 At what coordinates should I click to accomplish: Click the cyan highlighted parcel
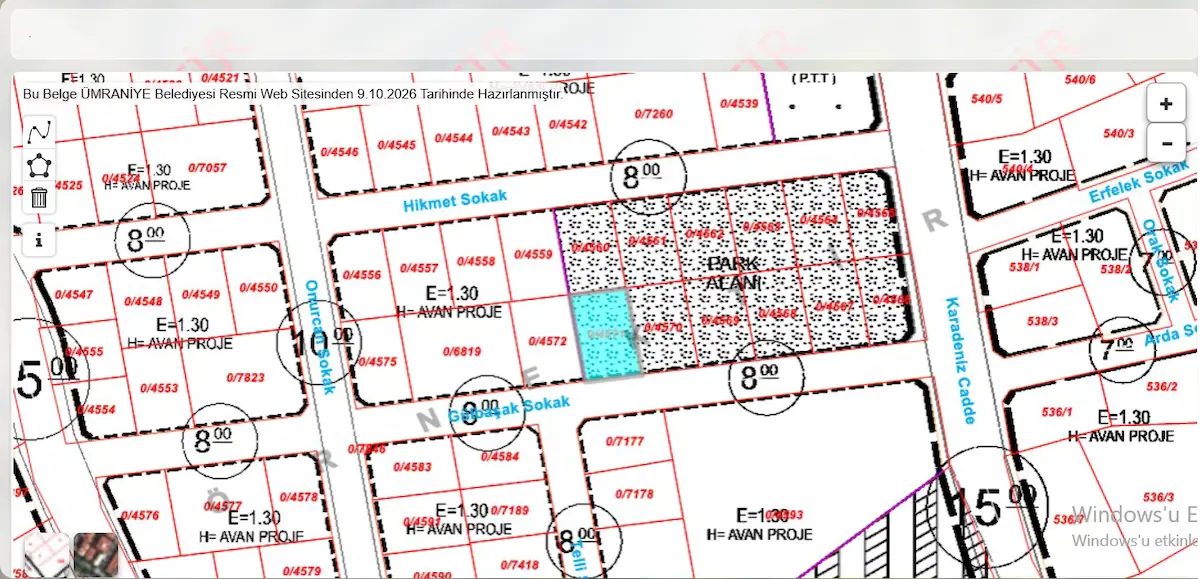point(605,335)
